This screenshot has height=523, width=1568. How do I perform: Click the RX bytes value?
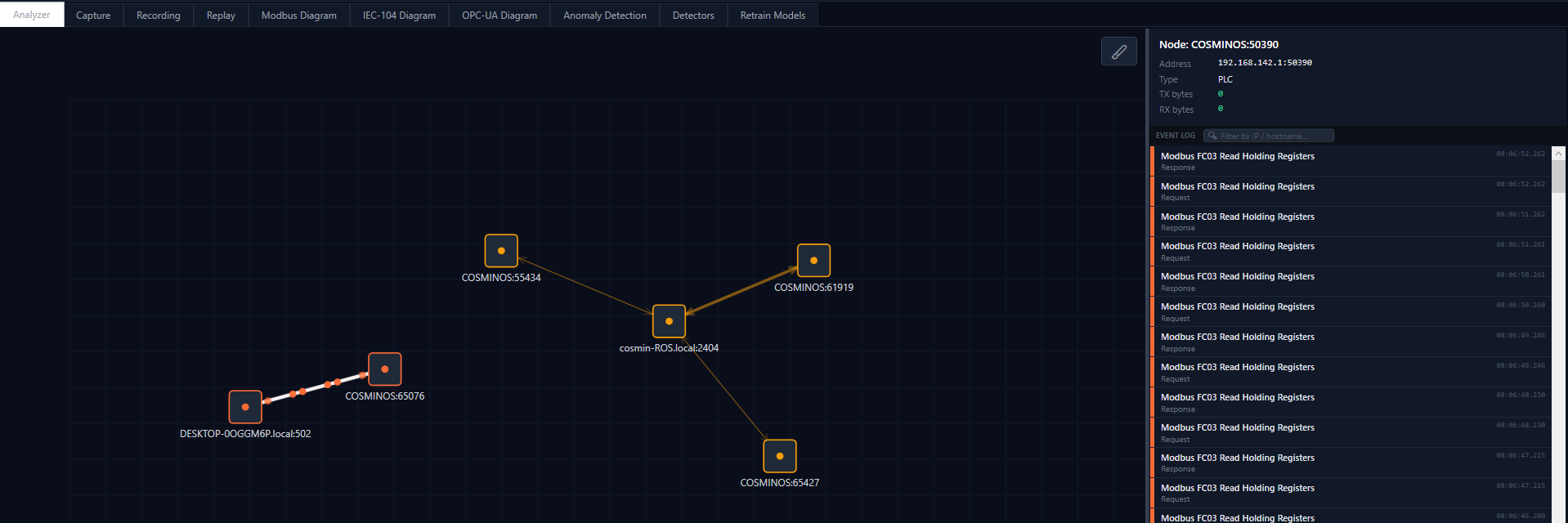[1221, 109]
